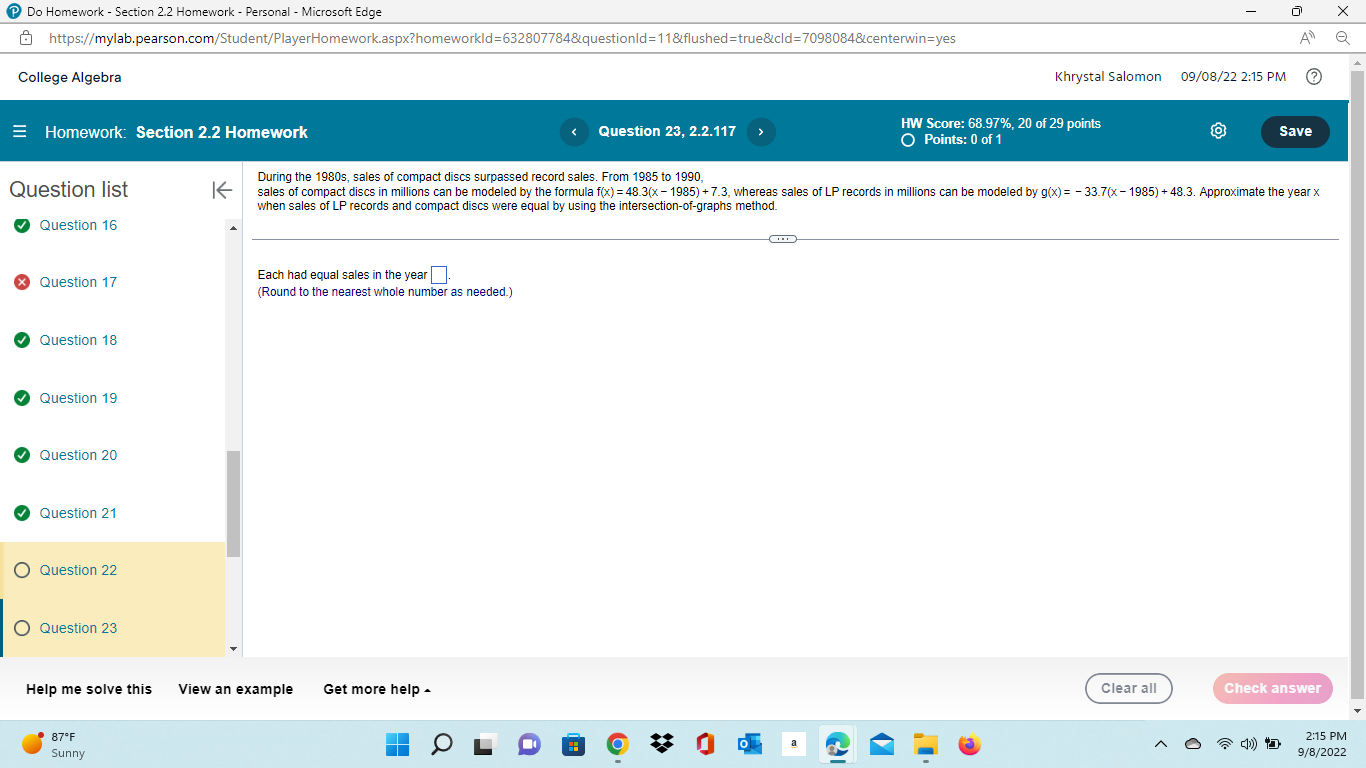Viewport: 1366px width, 768px height.
Task: Select the empty status circle for Question 22
Action: pos(21,570)
